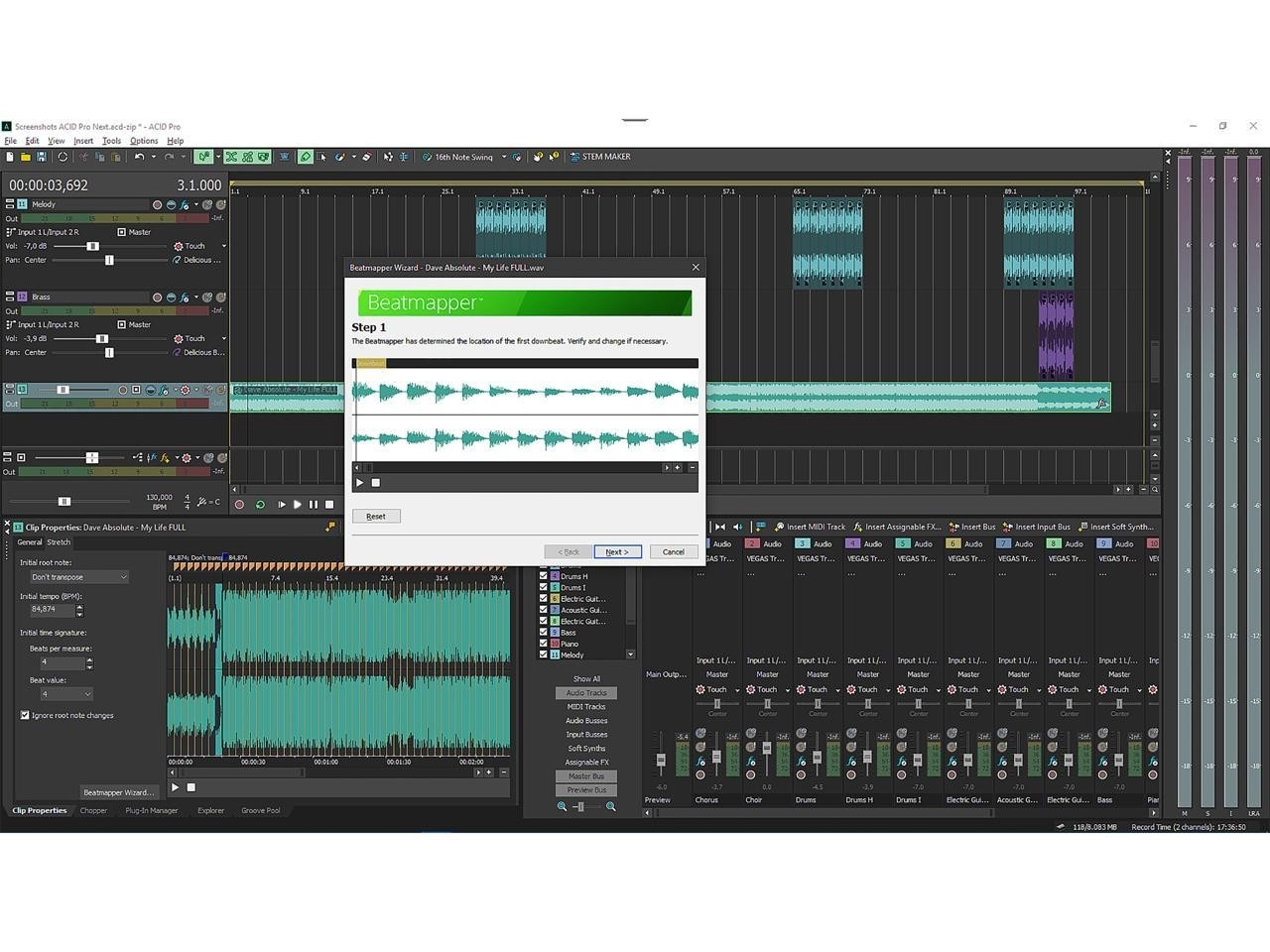Mute the Melody track
The height and width of the screenshot is (952, 1270).
[208, 204]
